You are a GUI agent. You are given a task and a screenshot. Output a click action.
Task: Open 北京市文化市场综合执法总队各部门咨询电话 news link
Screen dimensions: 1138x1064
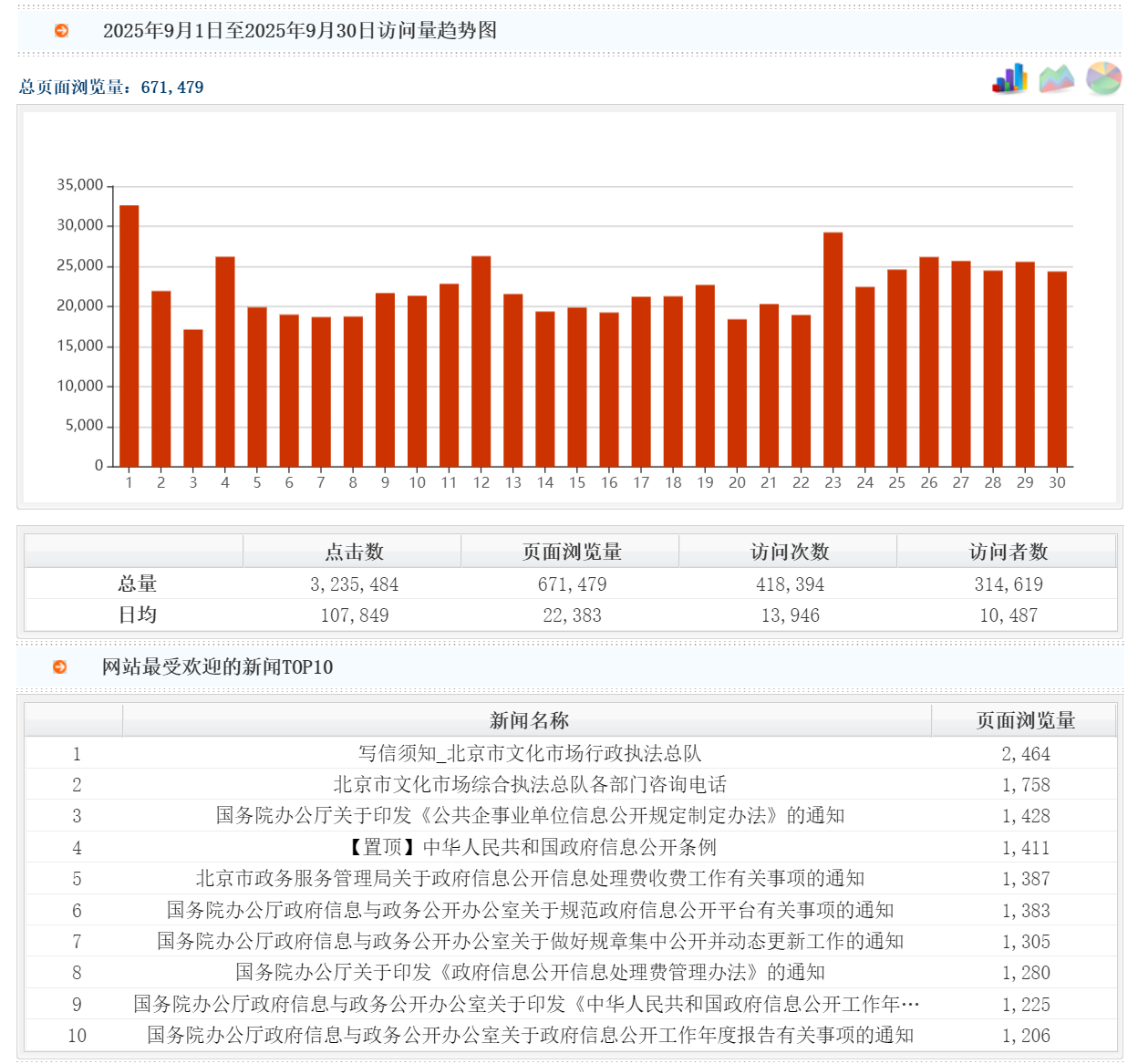529,784
